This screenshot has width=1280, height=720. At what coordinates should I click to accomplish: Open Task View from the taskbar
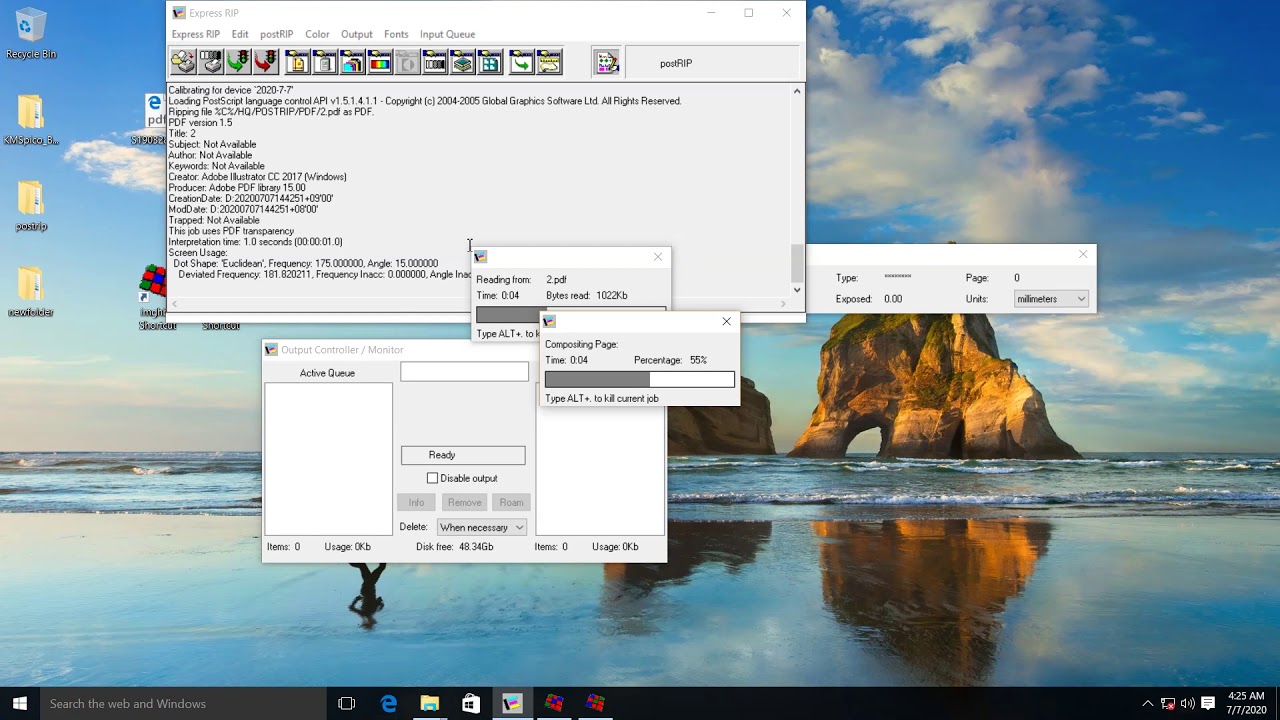coord(347,704)
